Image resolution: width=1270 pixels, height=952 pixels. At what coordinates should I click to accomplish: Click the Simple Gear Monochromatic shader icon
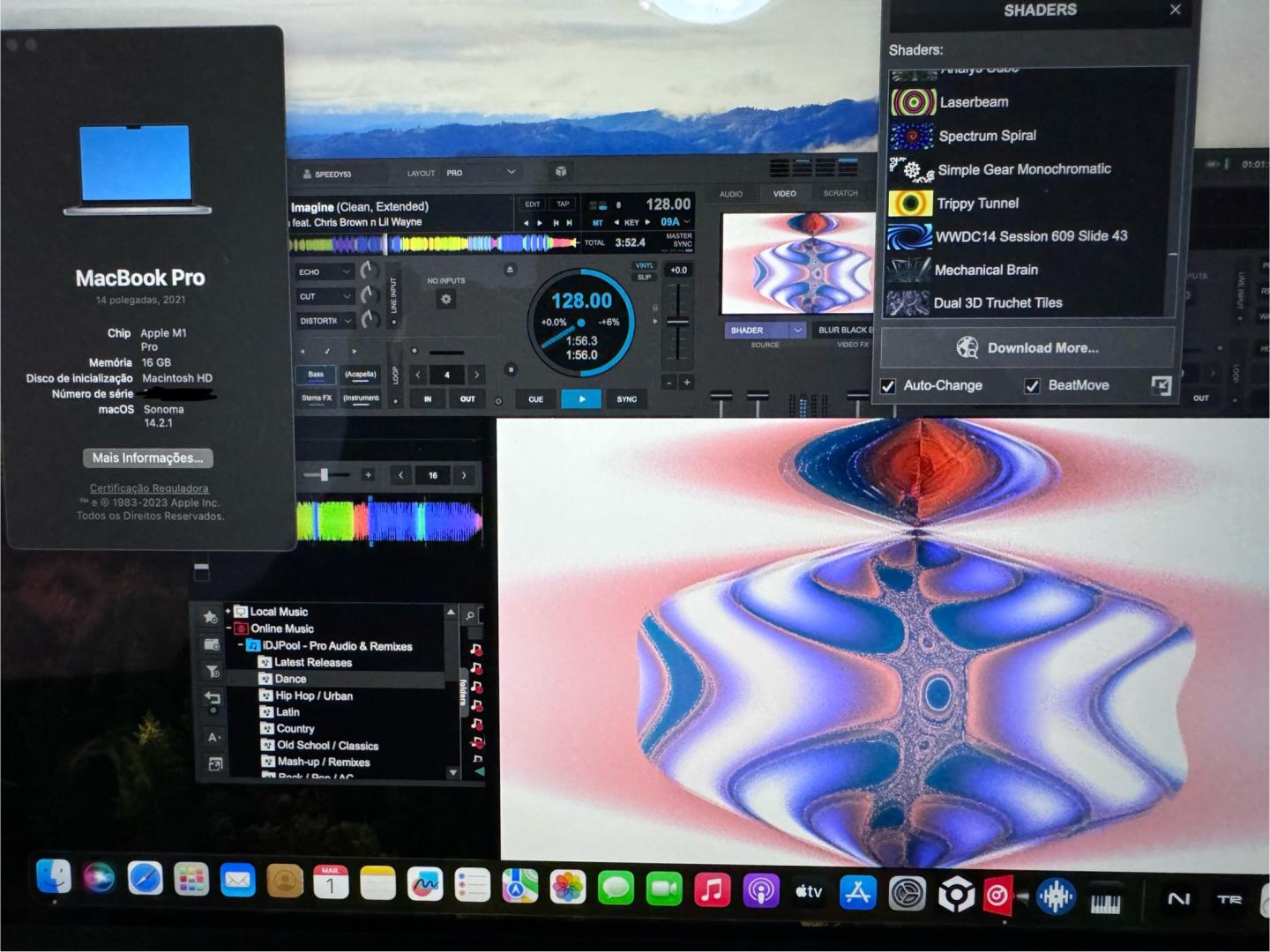point(911,169)
